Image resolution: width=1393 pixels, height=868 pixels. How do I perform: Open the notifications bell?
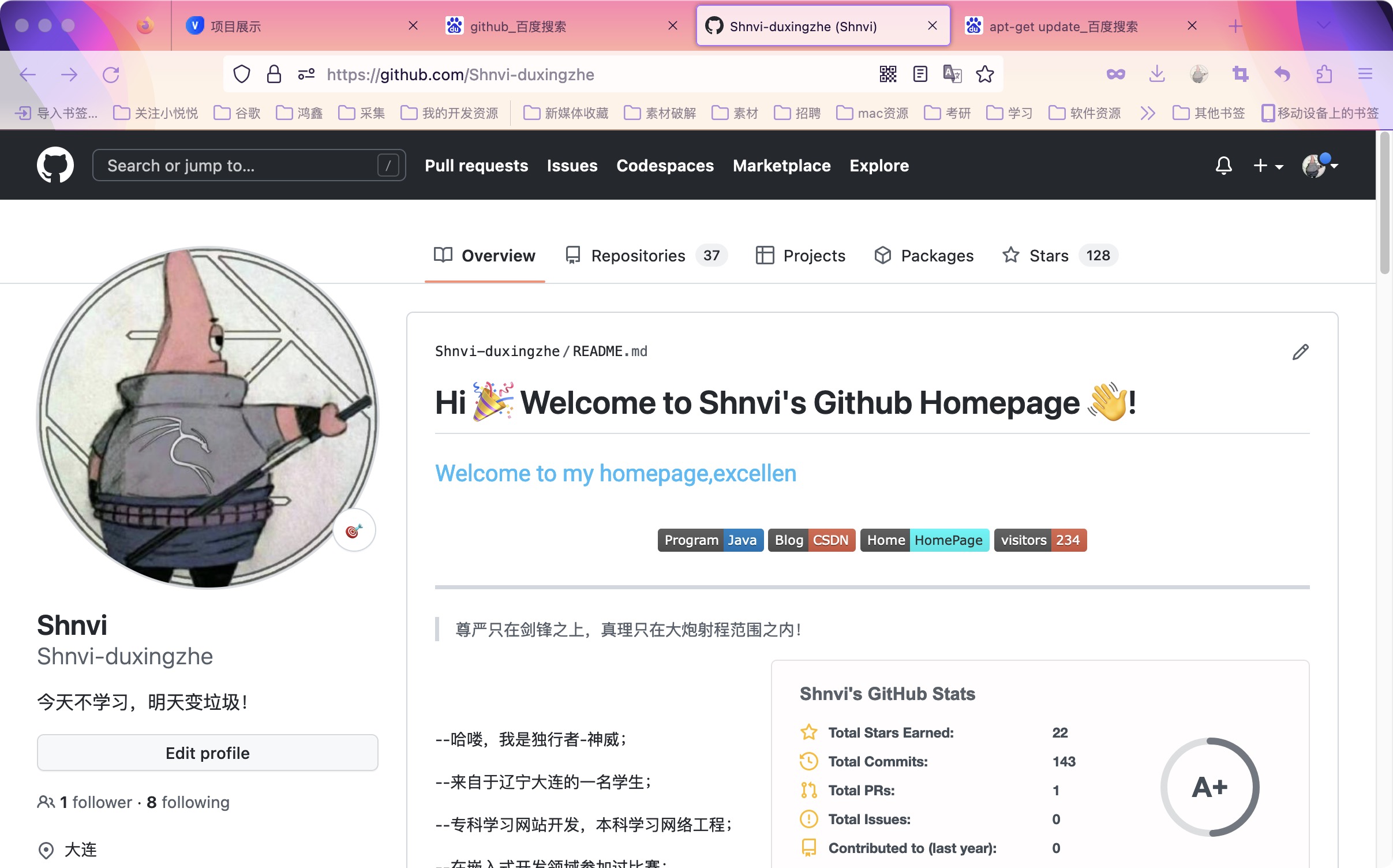click(1223, 166)
